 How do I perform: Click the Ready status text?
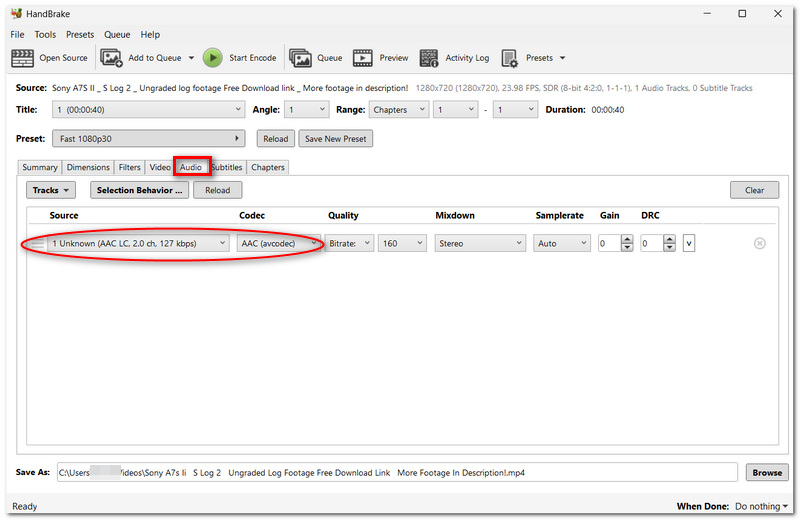tap(24, 506)
